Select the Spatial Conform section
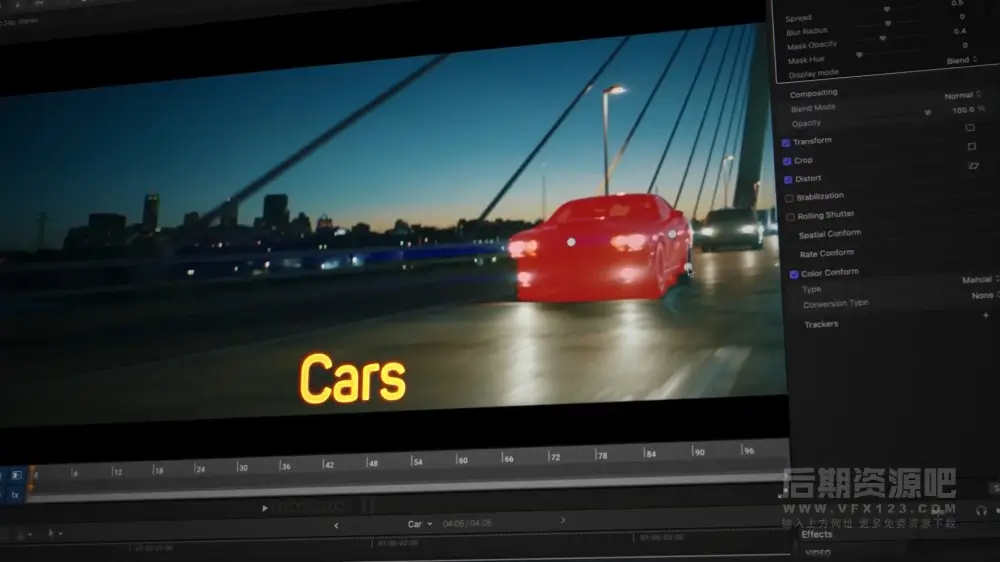1000x562 pixels. (829, 234)
